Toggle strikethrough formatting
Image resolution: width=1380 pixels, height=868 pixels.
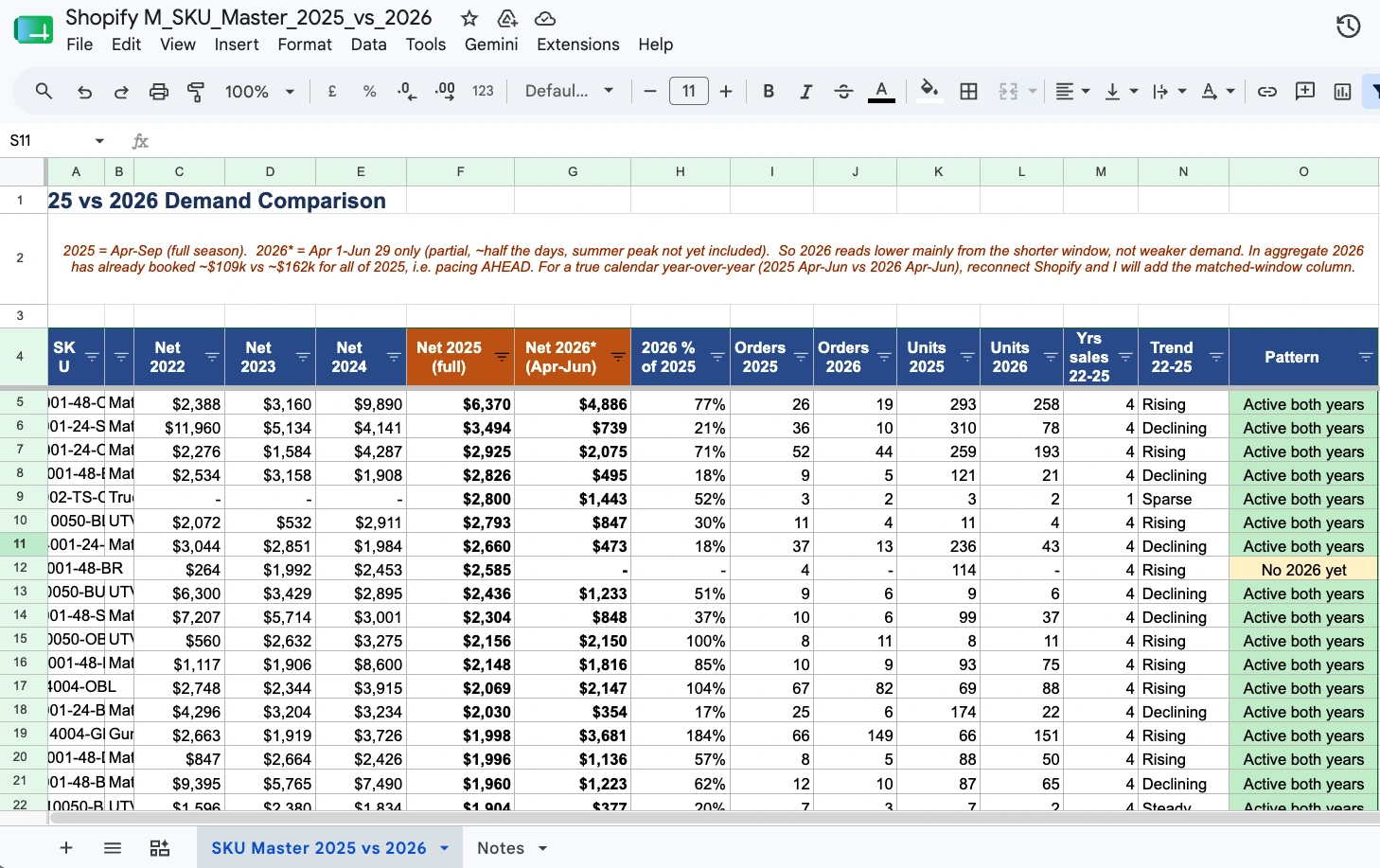(843, 92)
